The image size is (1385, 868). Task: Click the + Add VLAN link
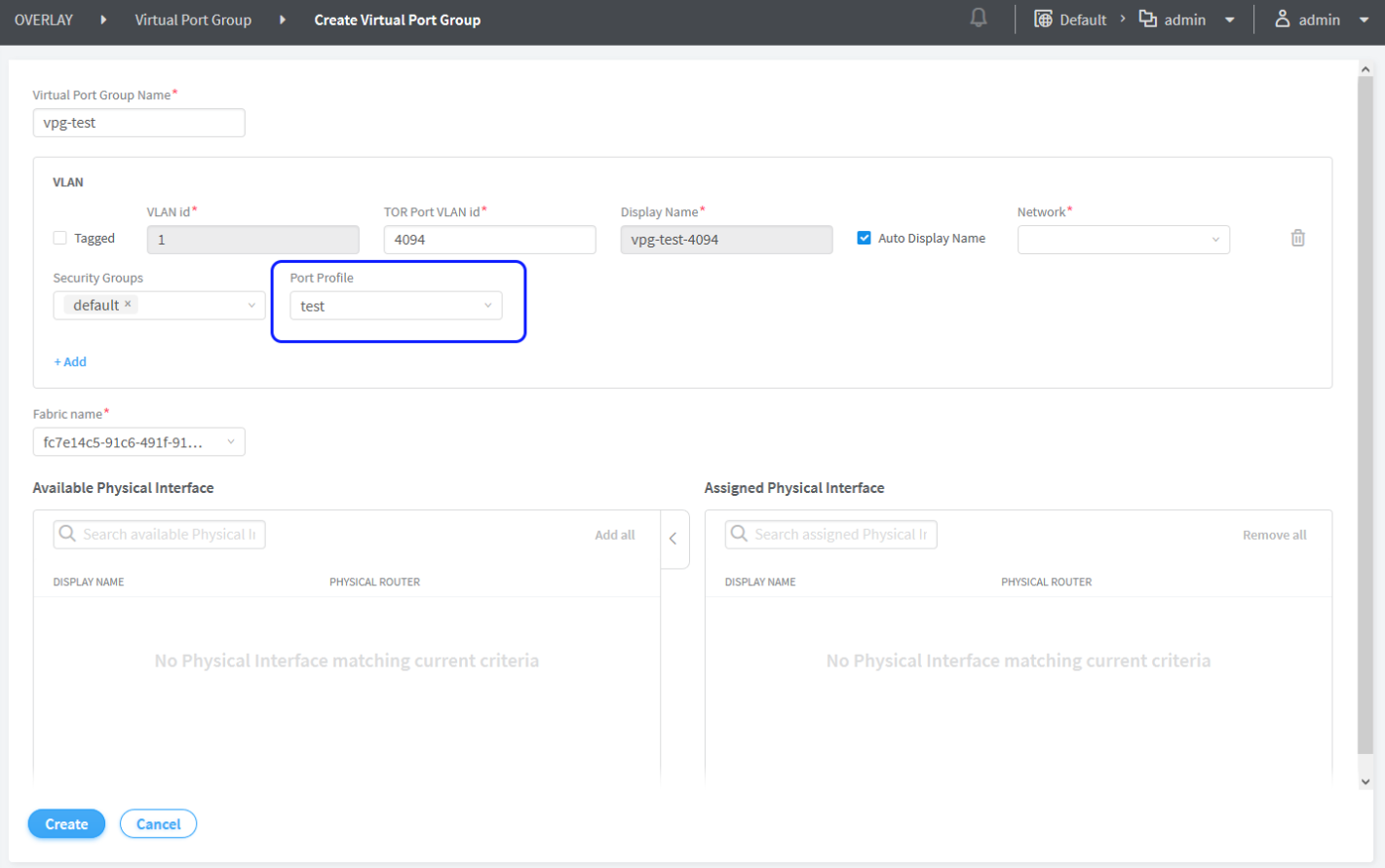tap(70, 362)
